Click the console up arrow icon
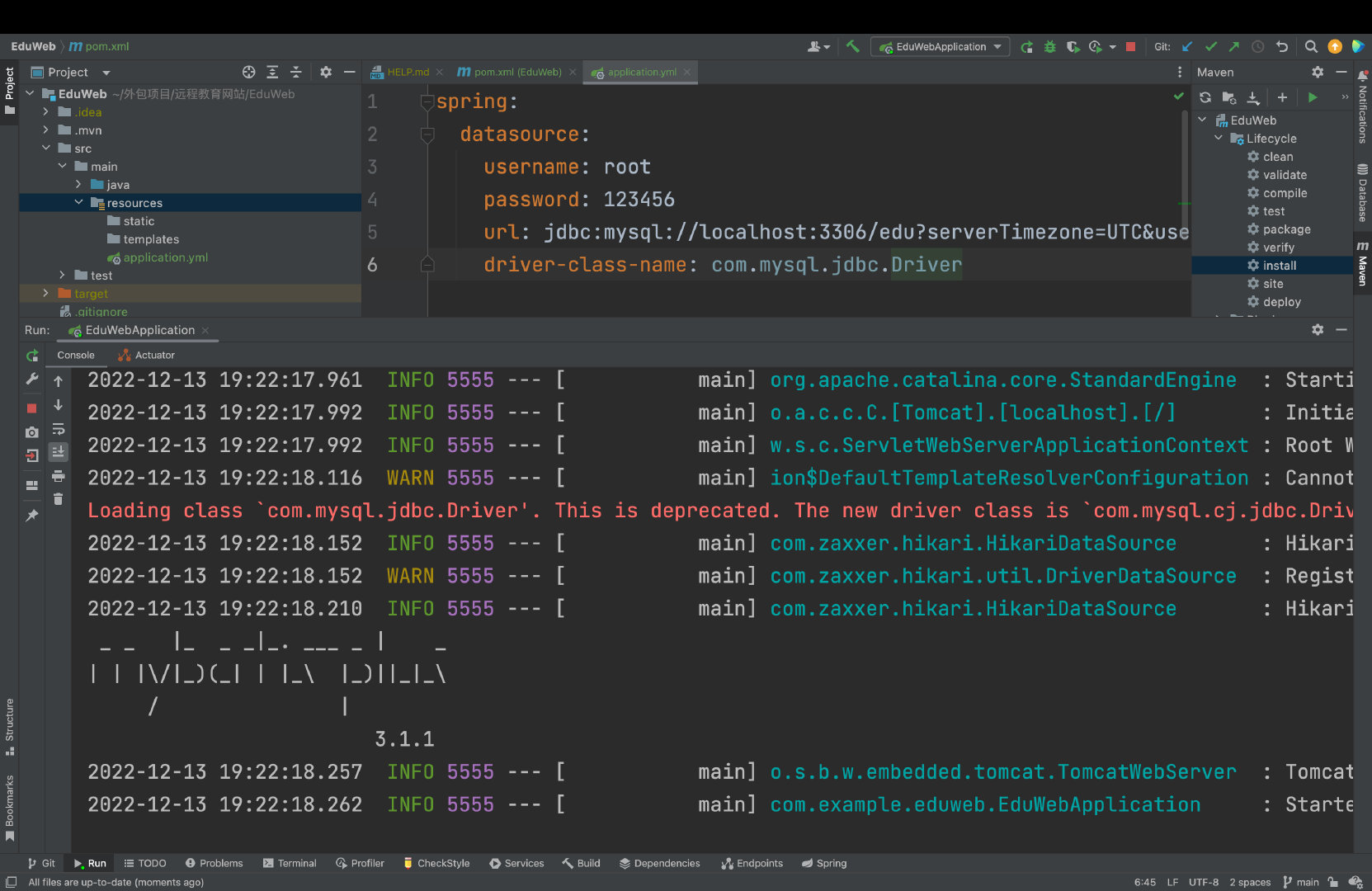Screen dimensions: 1372x891 pyautogui.click(x=59, y=381)
